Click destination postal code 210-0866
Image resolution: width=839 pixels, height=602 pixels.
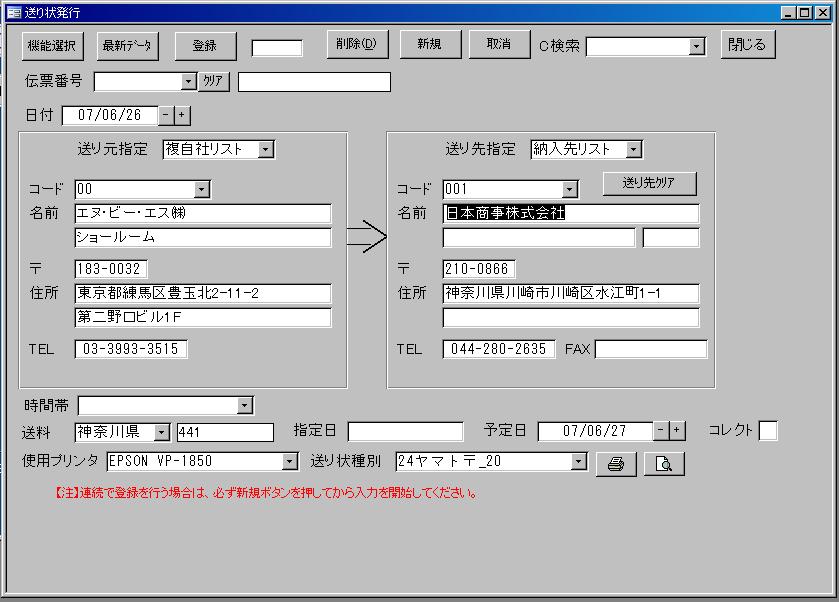[479, 269]
